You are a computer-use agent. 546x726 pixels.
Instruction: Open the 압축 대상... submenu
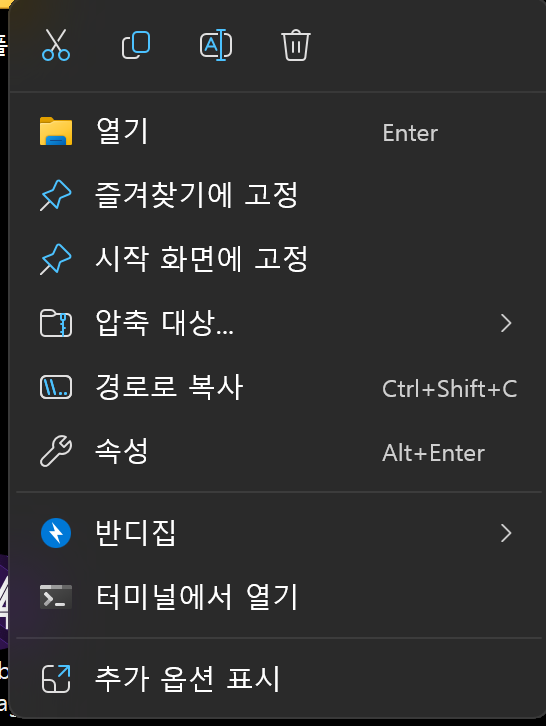[278, 323]
